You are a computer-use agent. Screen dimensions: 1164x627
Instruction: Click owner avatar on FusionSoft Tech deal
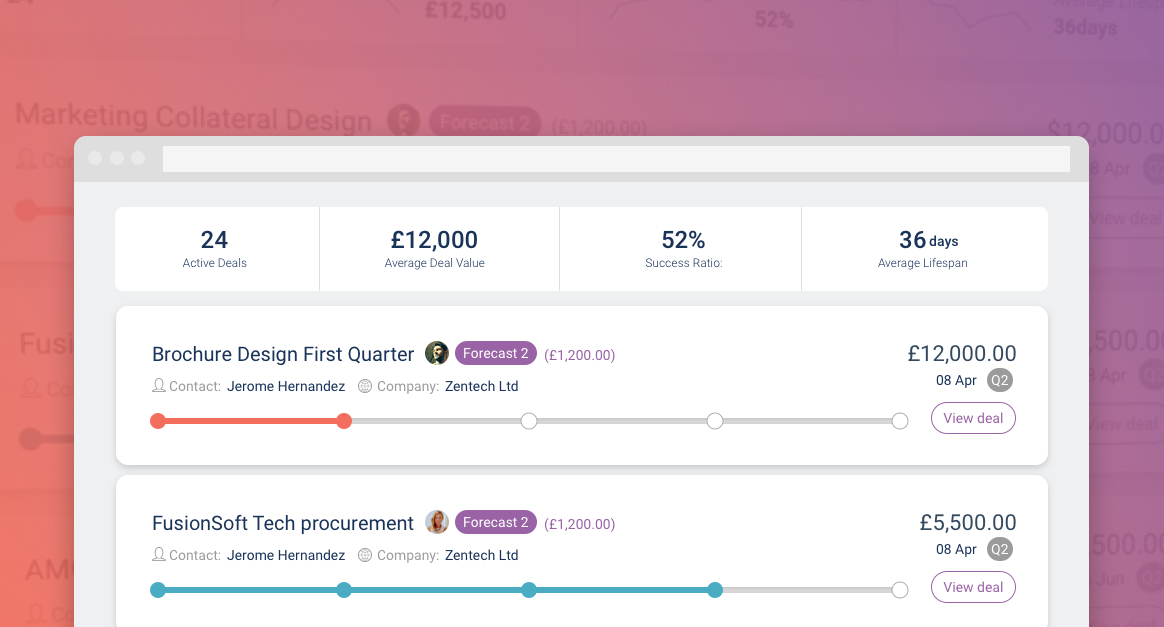436,522
